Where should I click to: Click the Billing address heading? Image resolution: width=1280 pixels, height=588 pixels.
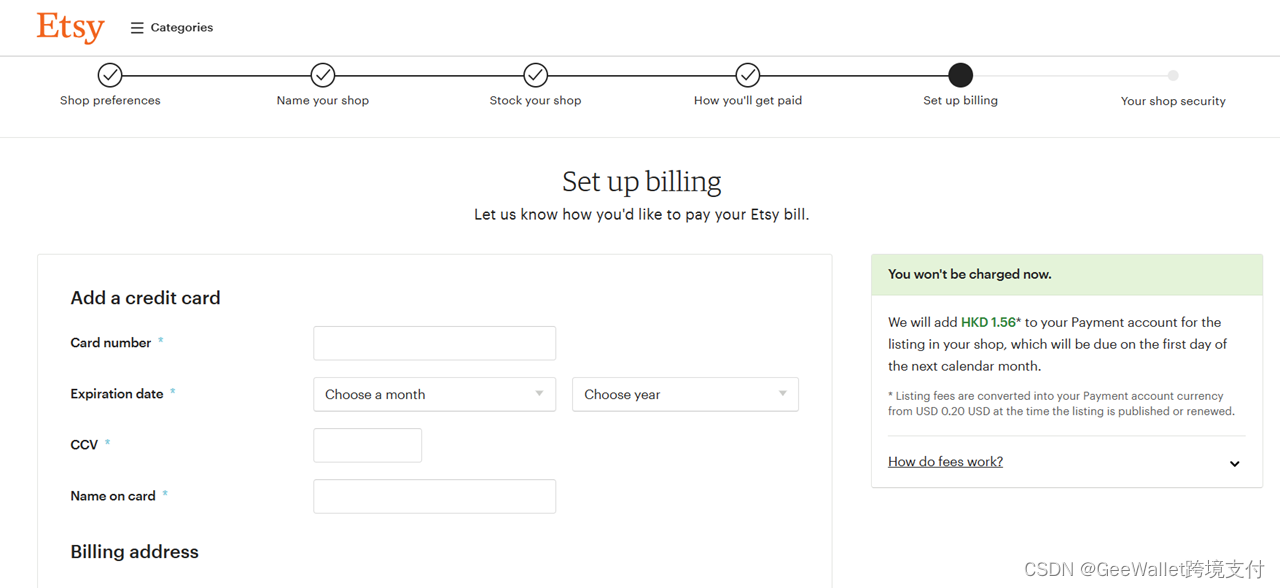(x=134, y=552)
